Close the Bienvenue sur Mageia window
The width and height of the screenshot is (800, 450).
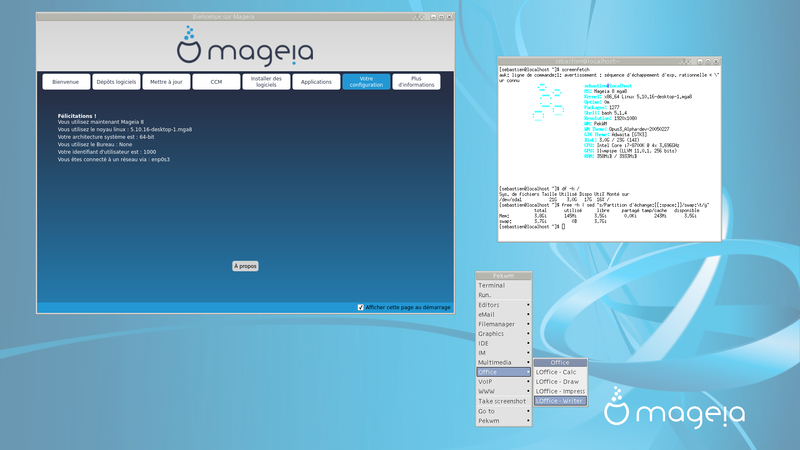[449, 17]
